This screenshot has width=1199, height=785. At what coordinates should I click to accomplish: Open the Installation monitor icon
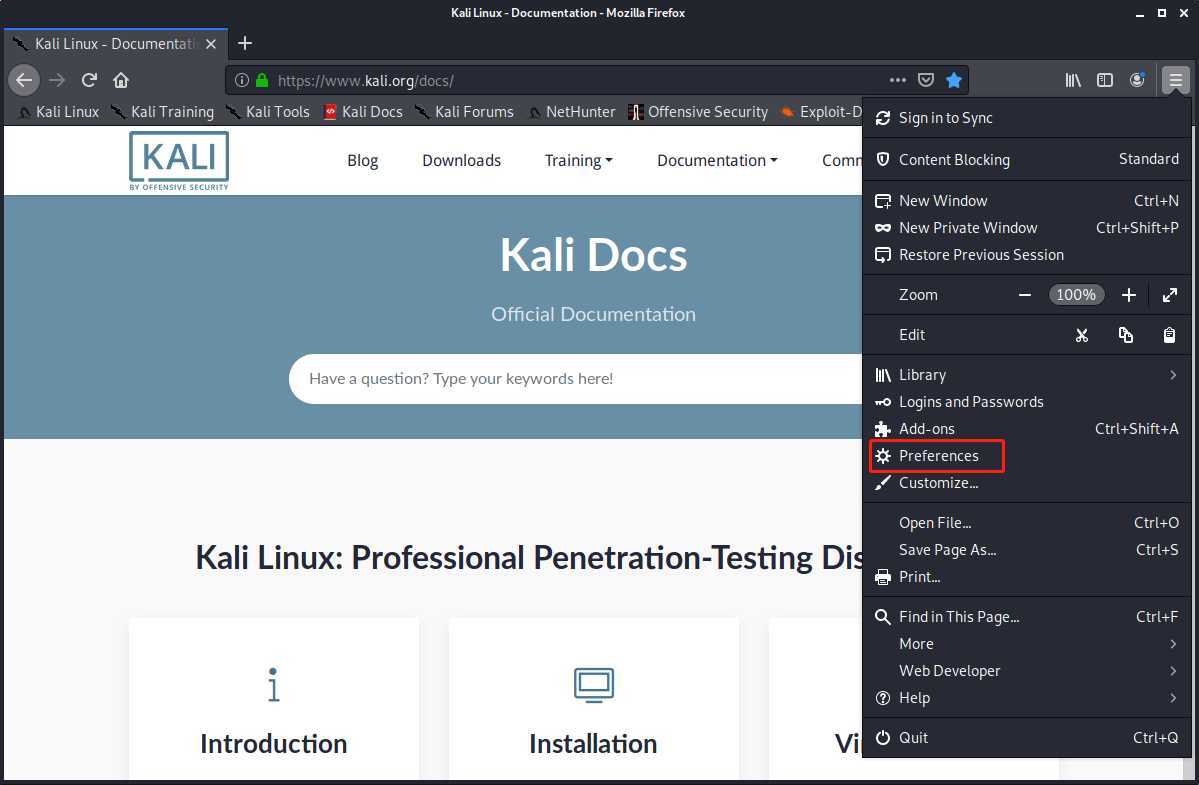coord(593,685)
